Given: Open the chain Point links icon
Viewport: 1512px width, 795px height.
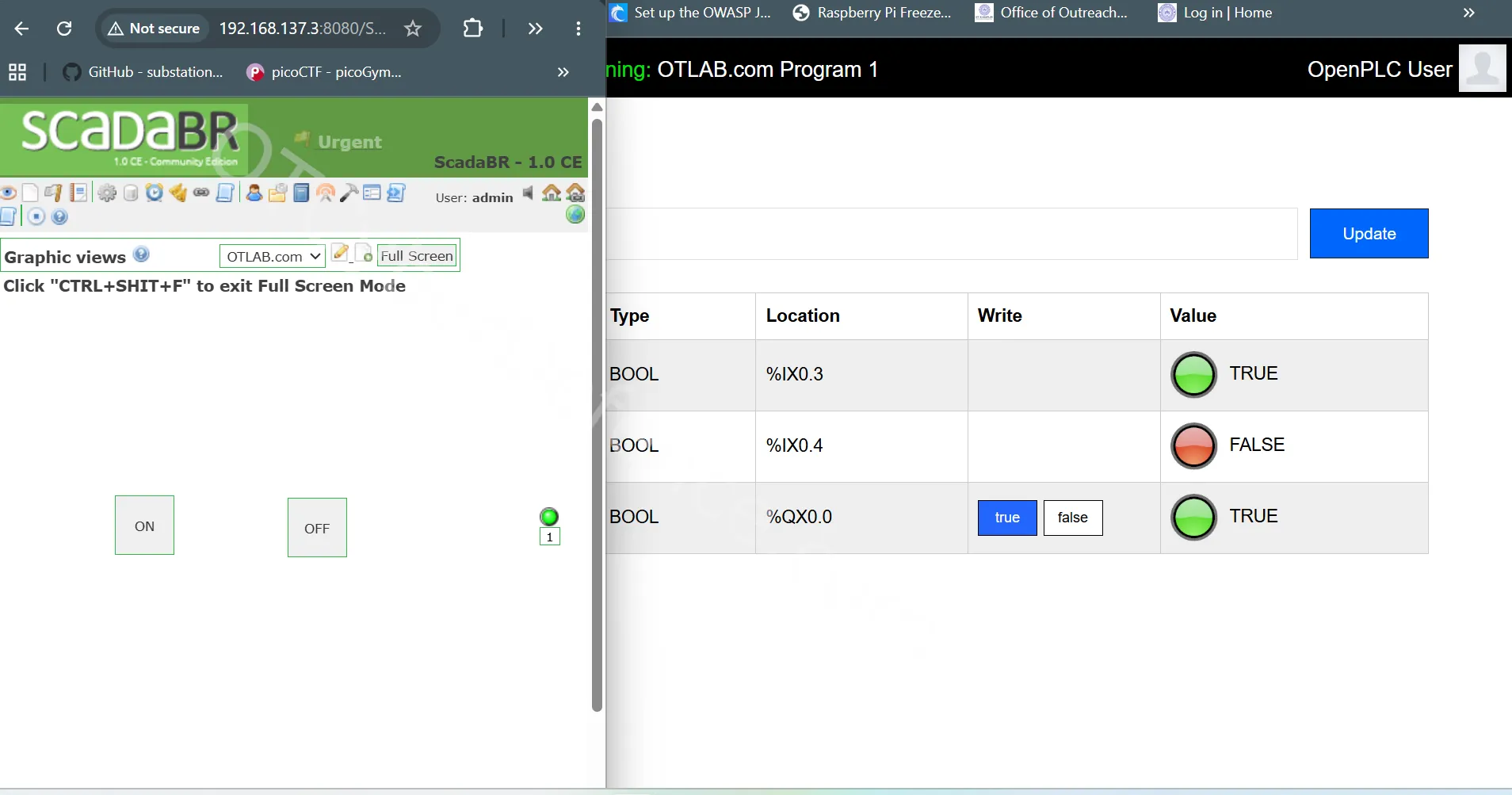Looking at the screenshot, I should point(201,193).
